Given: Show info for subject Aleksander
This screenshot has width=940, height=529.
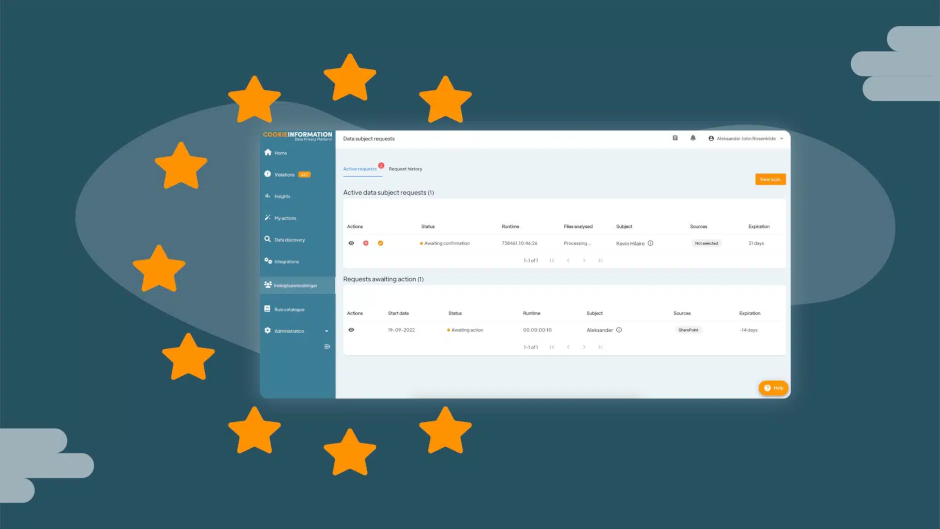Looking at the screenshot, I should click(x=619, y=330).
